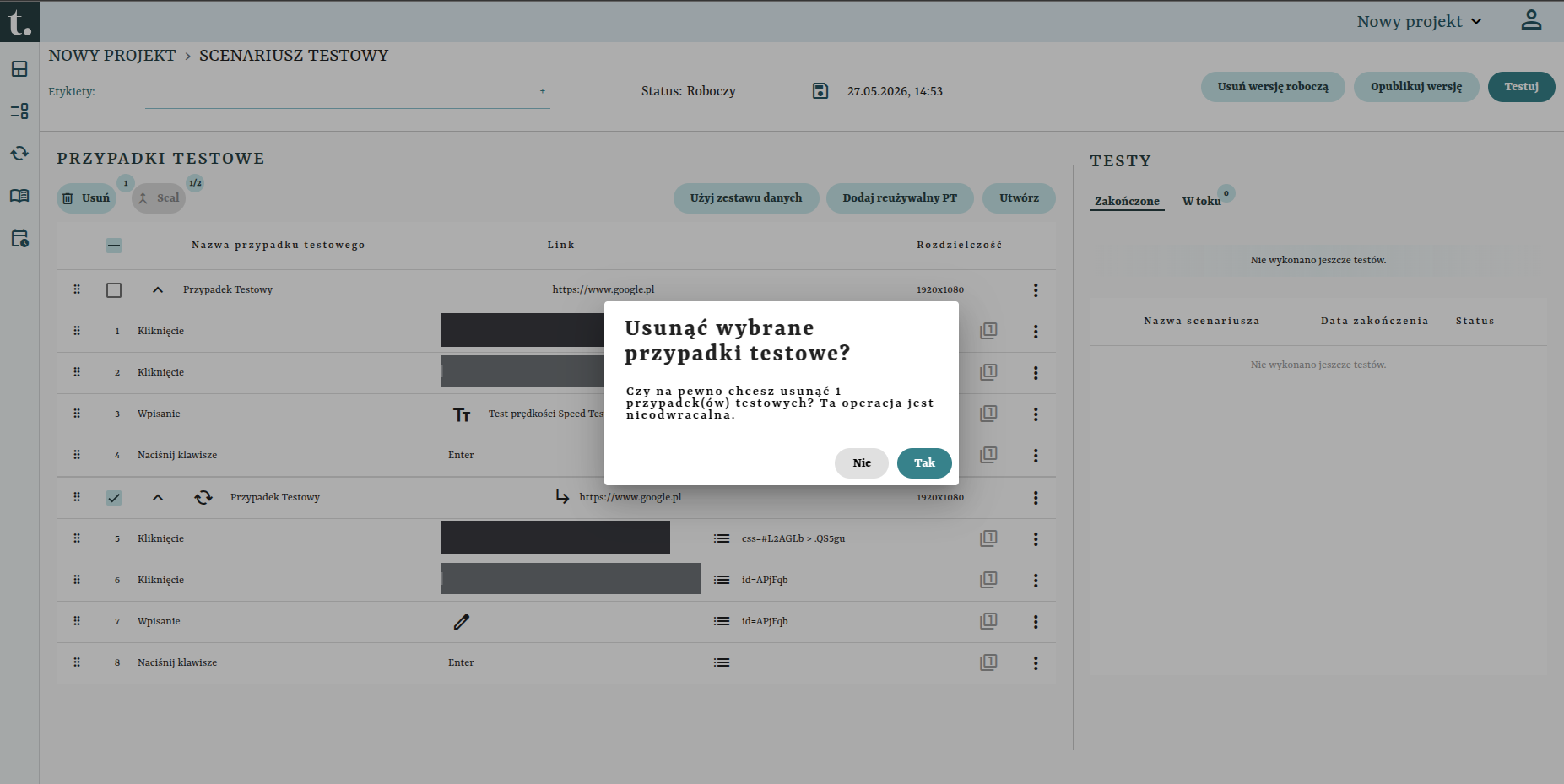1564x784 pixels.
Task: Click the Usuń trash button
Action: [86, 198]
